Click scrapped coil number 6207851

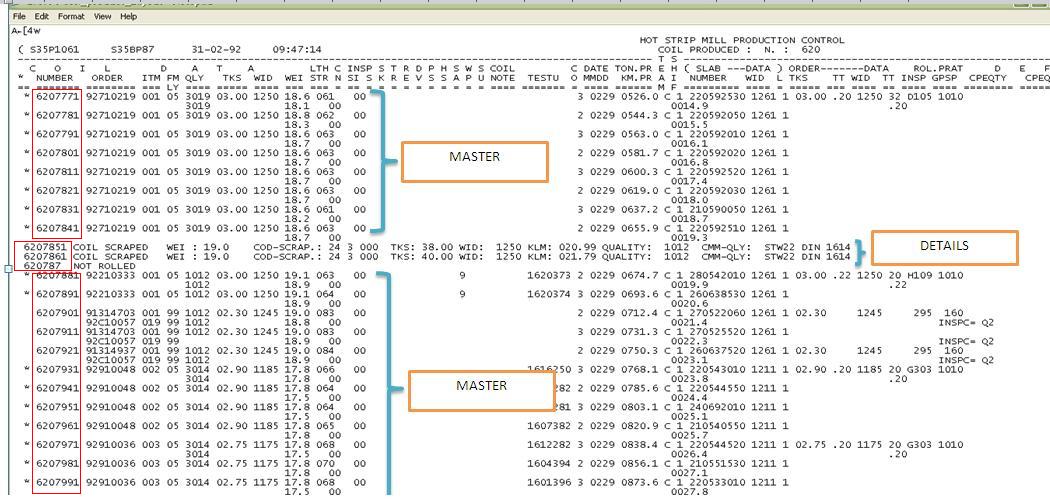[44, 247]
